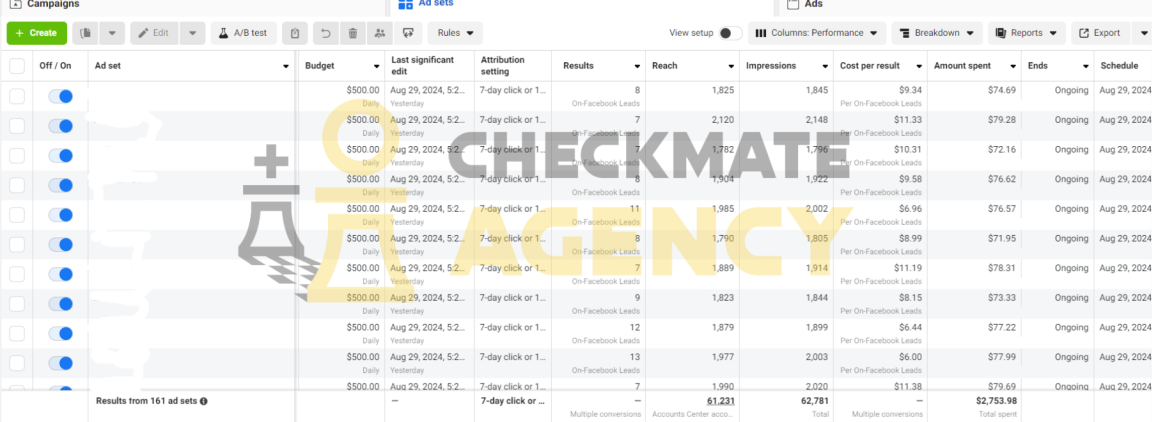This screenshot has width=1158, height=422.
Task: Click the $74.69 amount spent cell
Action: [1002, 90]
